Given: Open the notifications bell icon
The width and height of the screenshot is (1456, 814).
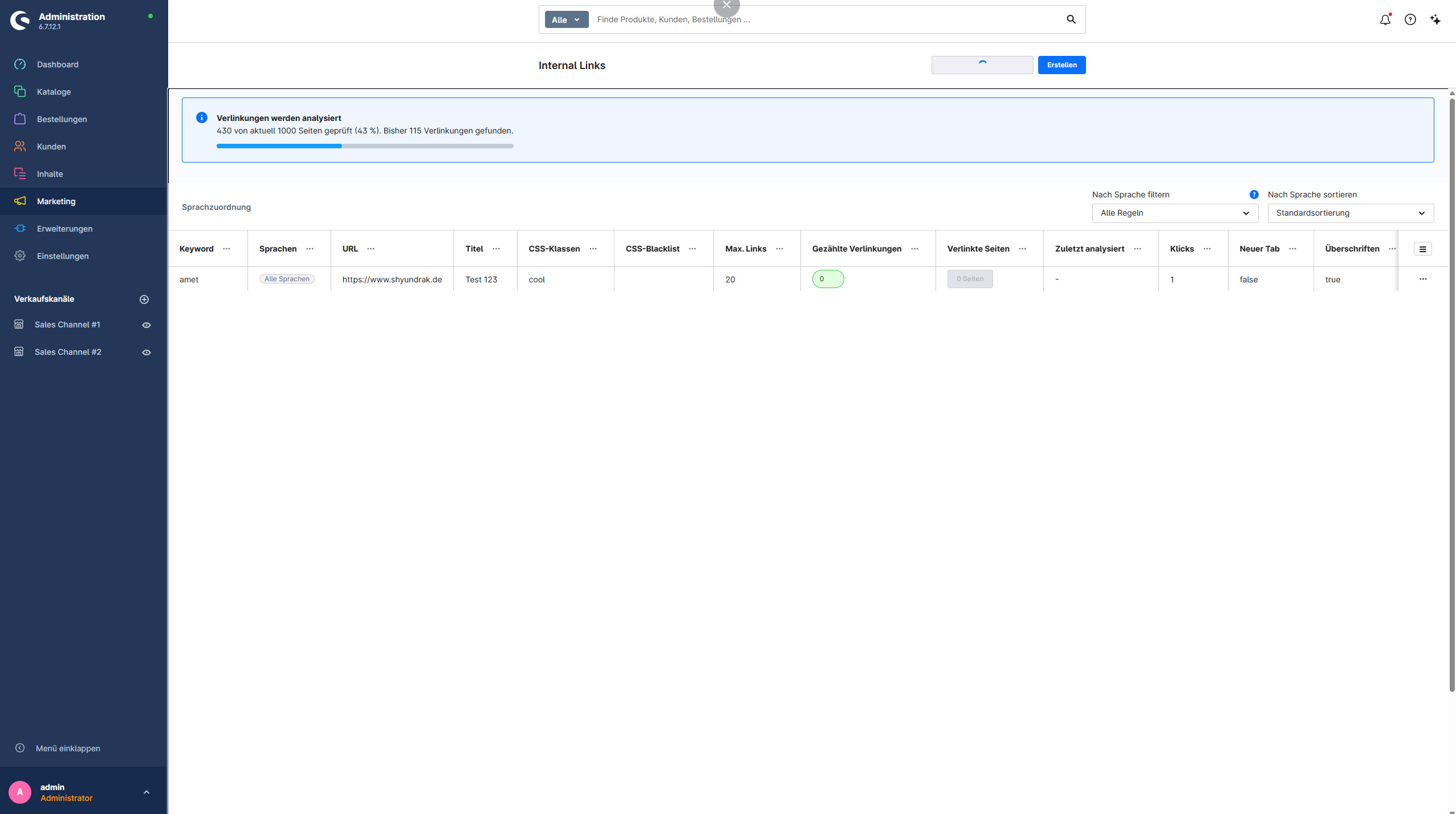Looking at the screenshot, I should click(1385, 19).
